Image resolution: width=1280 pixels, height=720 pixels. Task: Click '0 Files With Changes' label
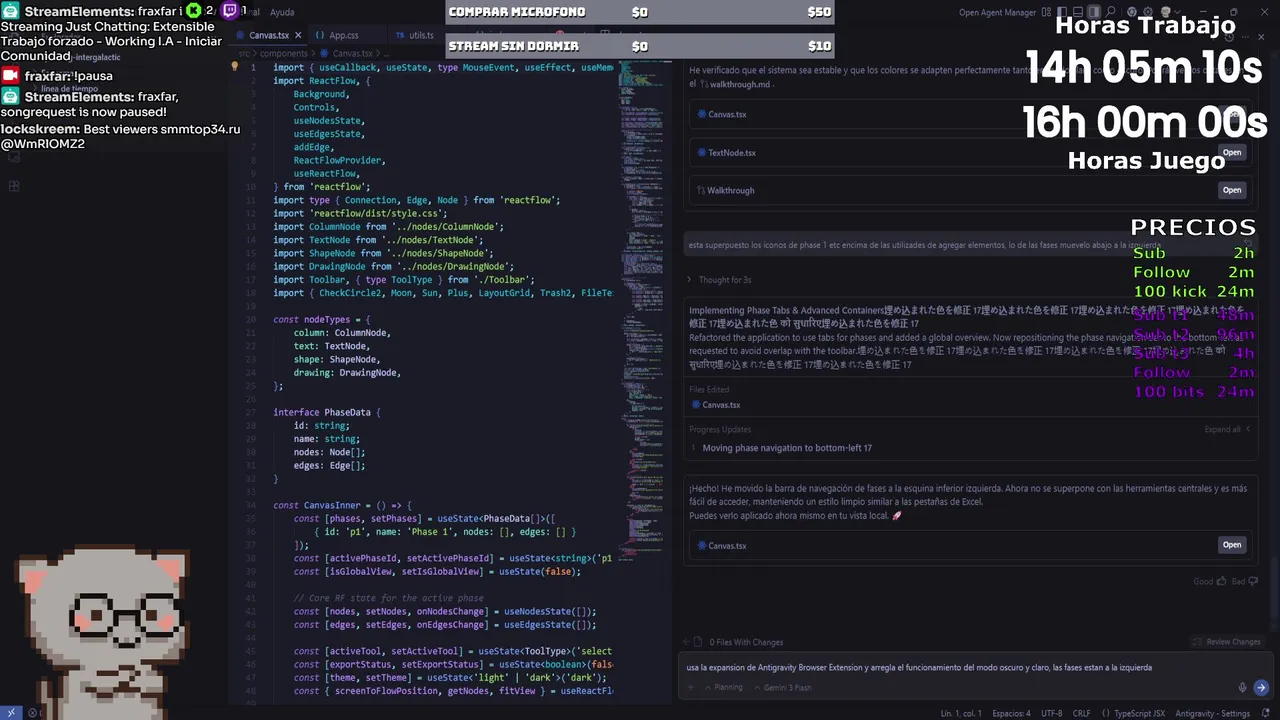(746, 642)
